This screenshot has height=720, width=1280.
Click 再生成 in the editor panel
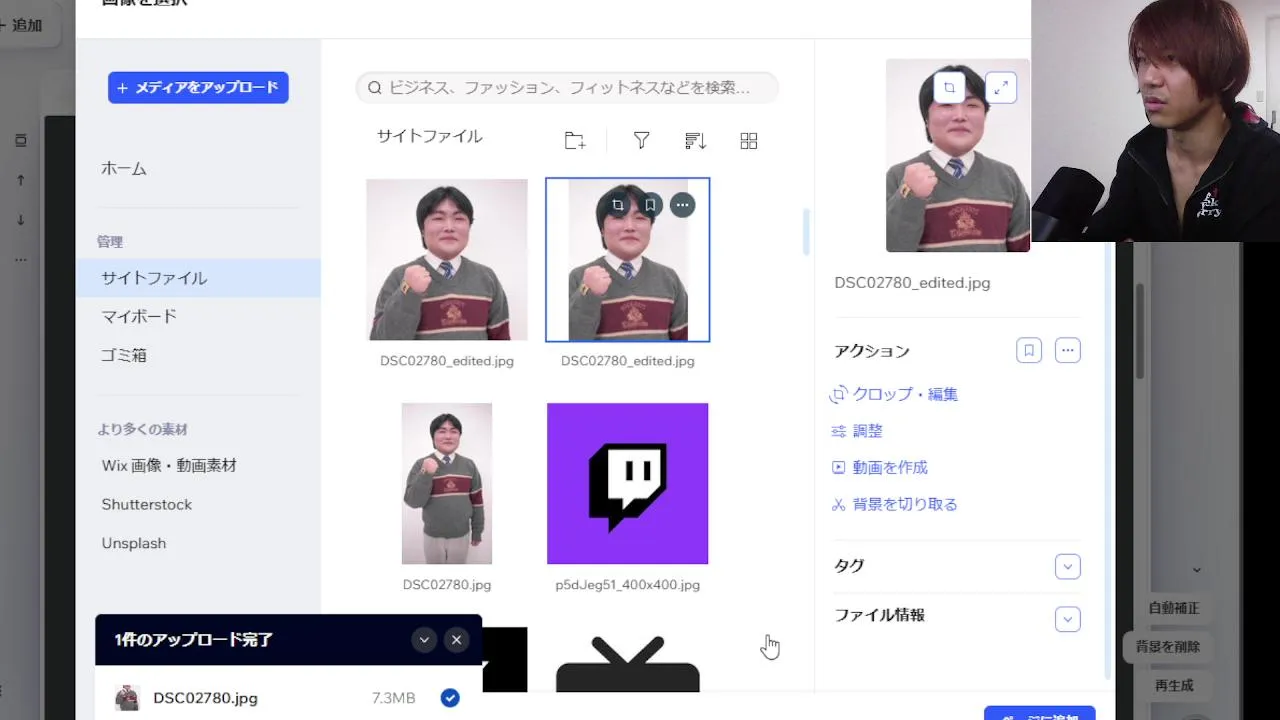coord(1174,686)
